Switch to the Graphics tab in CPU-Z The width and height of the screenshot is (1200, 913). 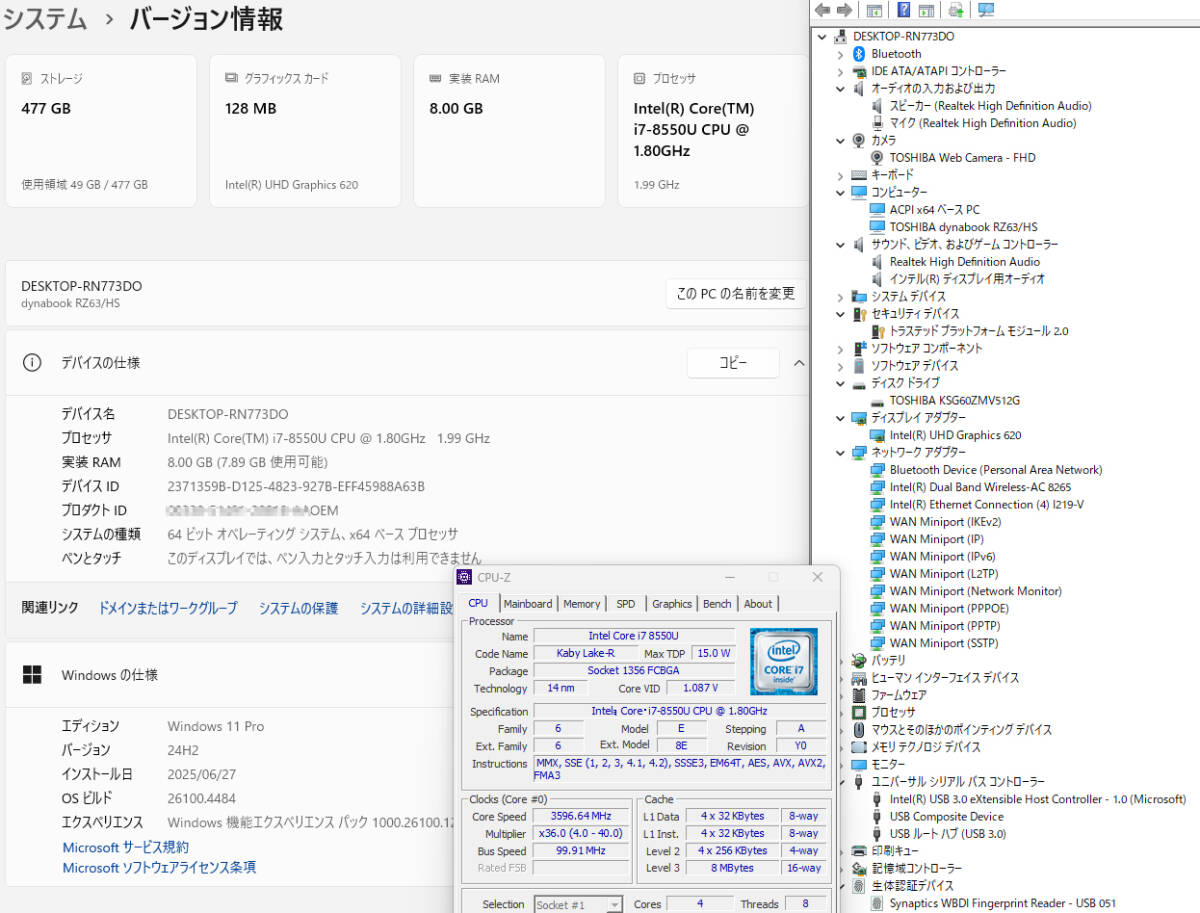click(671, 603)
